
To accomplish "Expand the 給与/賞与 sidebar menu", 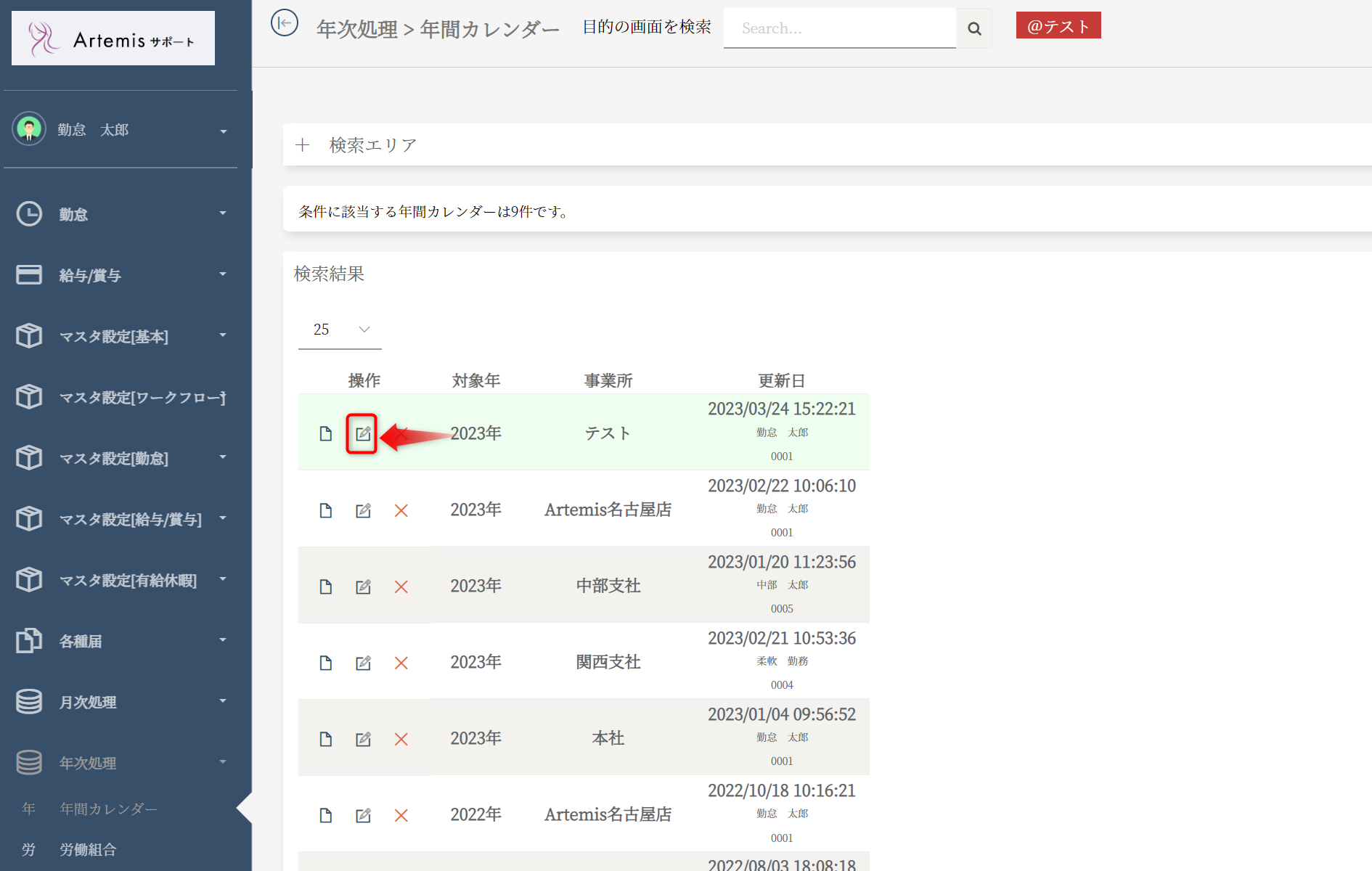I will click(x=121, y=275).
